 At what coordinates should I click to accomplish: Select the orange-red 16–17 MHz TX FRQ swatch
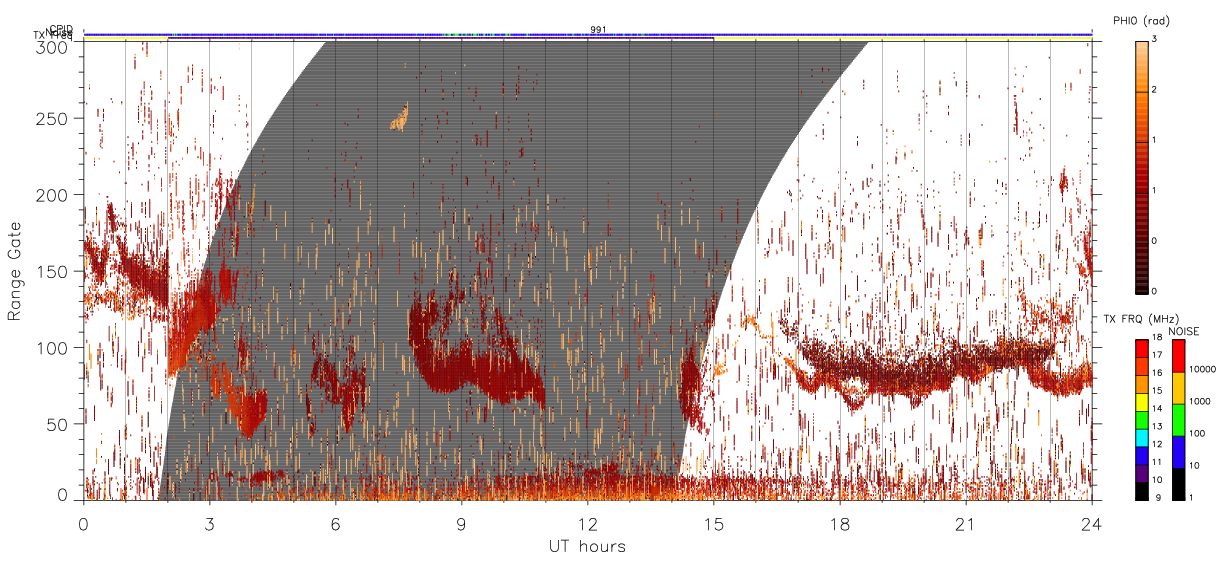tap(1144, 364)
